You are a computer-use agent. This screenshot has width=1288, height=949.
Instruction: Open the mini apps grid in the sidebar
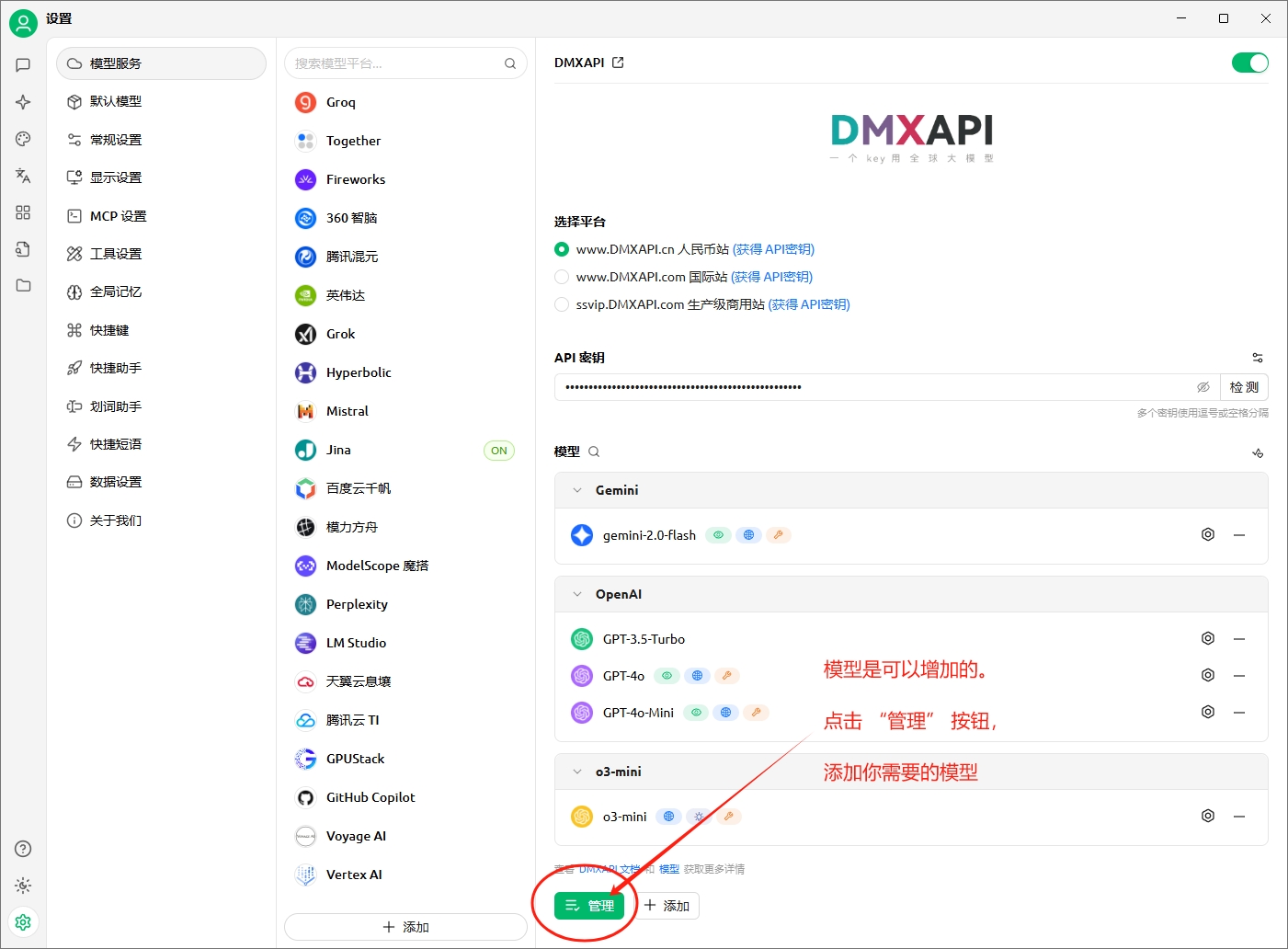tap(23, 212)
